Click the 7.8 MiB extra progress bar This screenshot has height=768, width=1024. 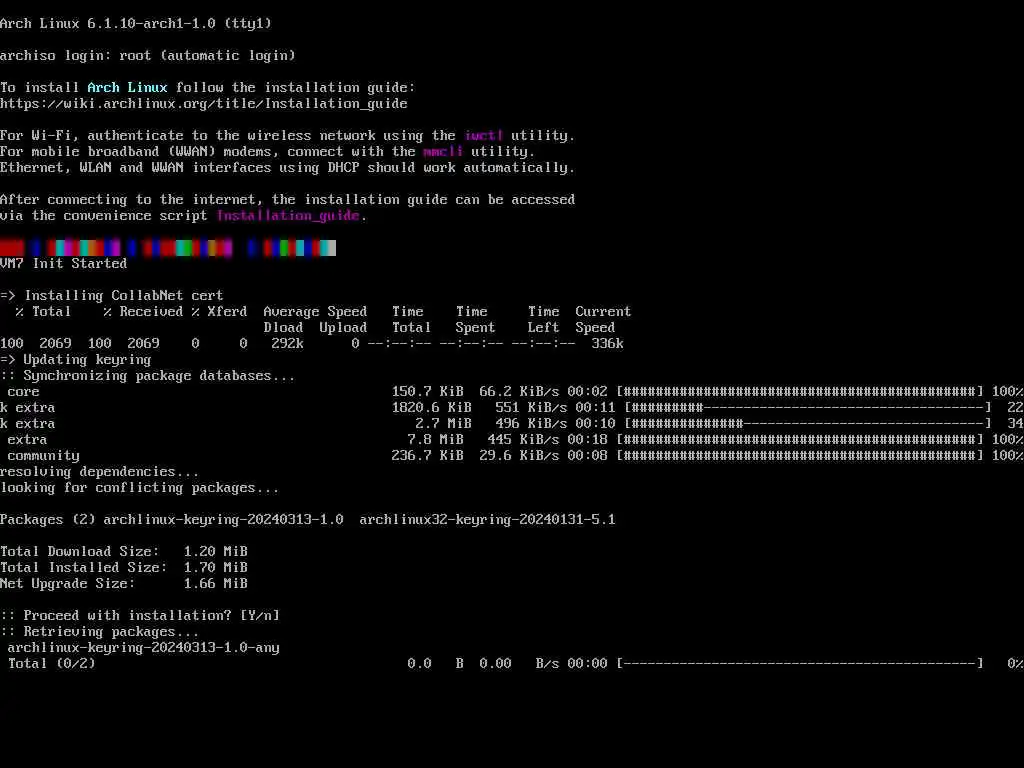(800, 440)
